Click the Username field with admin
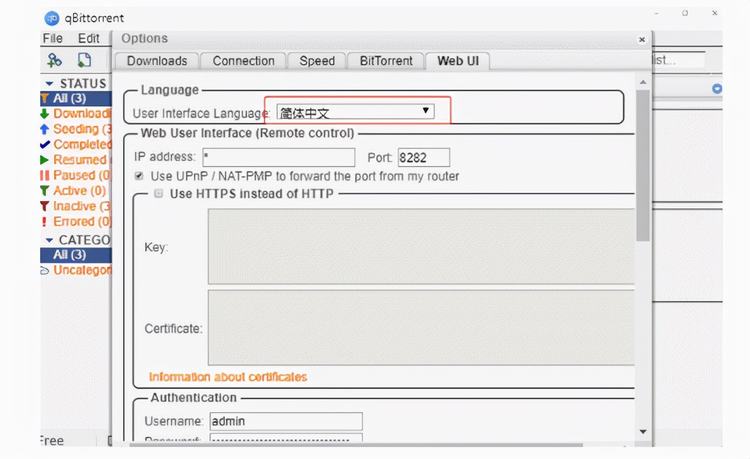This screenshot has width=750, height=459. pyautogui.click(x=286, y=421)
